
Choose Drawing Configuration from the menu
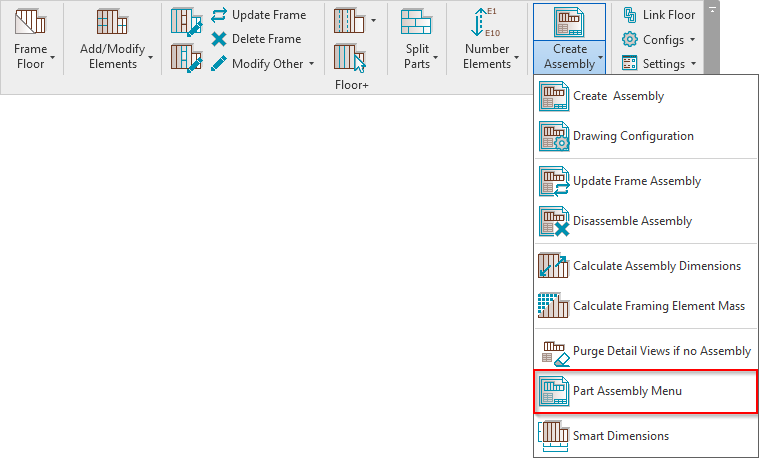633,136
